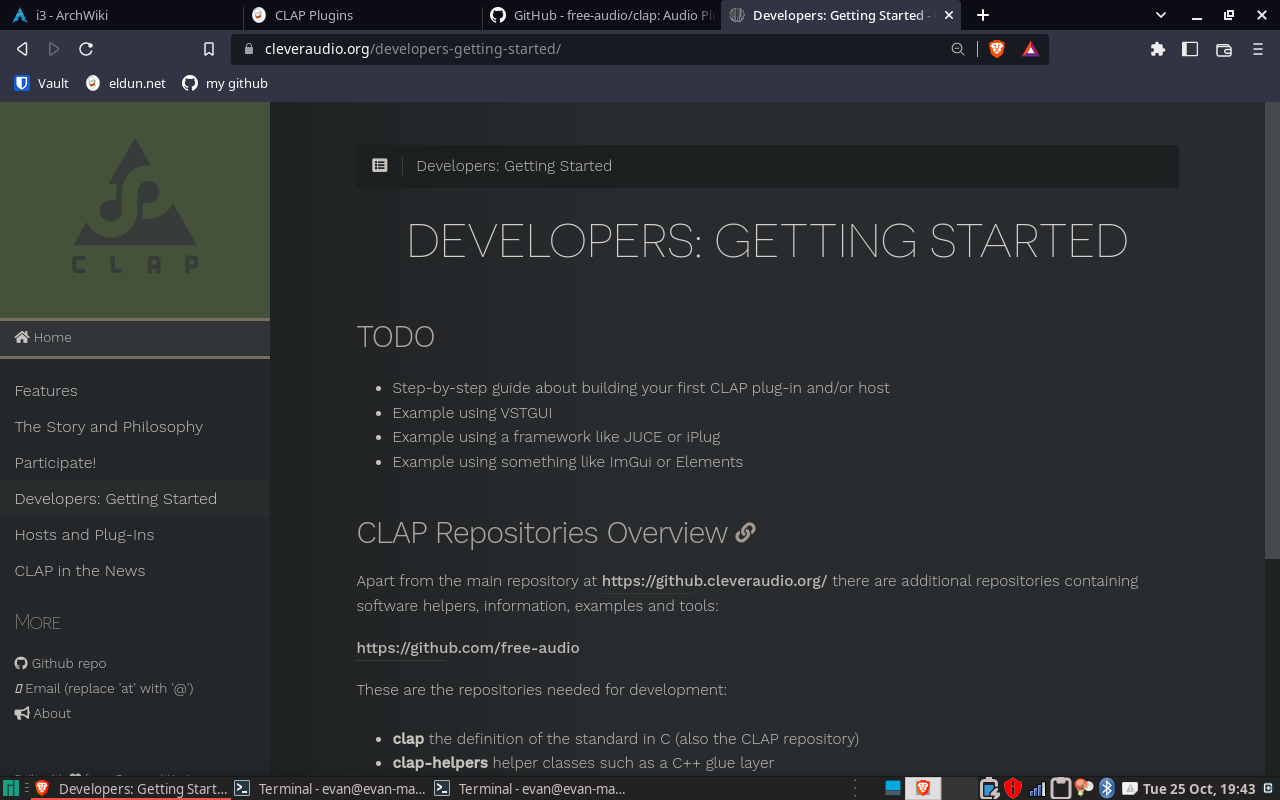This screenshot has width=1280, height=800.
Task: Open the Vault bookmark
Action: point(42,83)
